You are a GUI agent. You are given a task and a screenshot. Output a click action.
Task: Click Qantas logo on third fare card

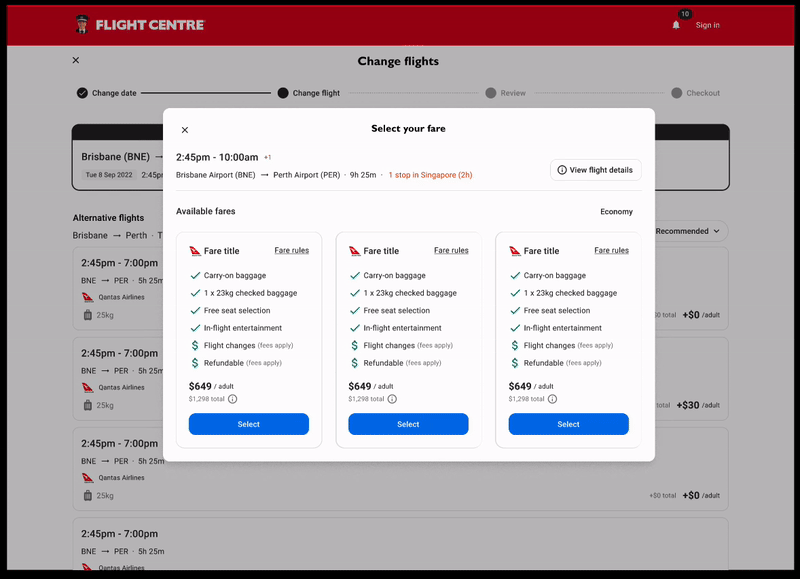(x=515, y=250)
